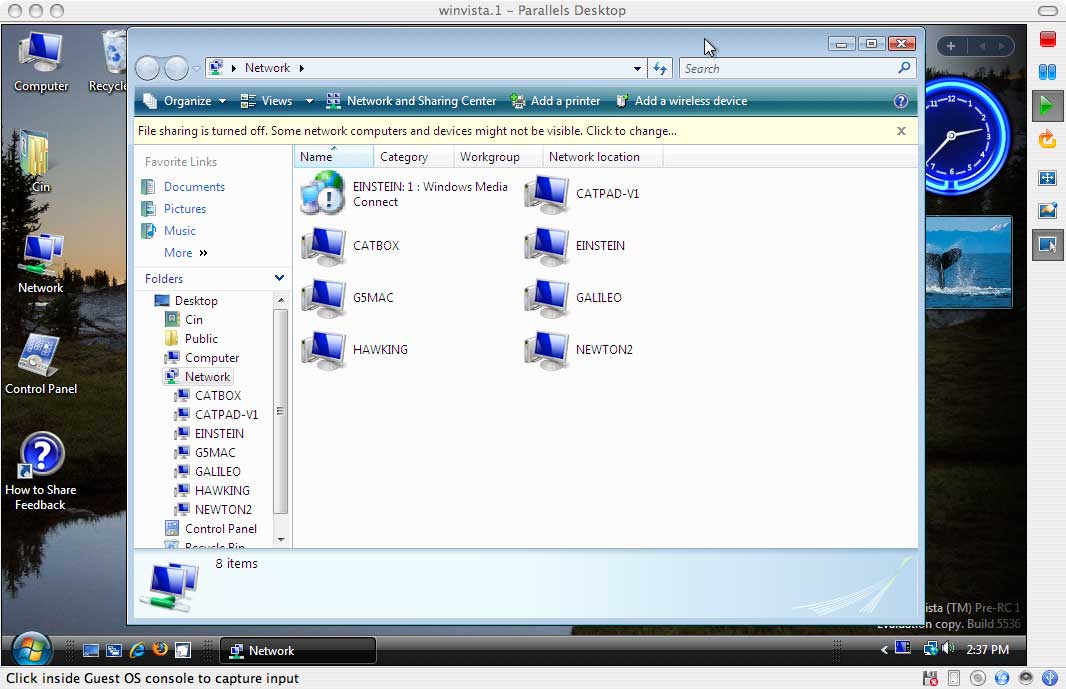The width and height of the screenshot is (1066, 689).
Task: Select NEWTON2 in folder tree
Action: point(213,509)
